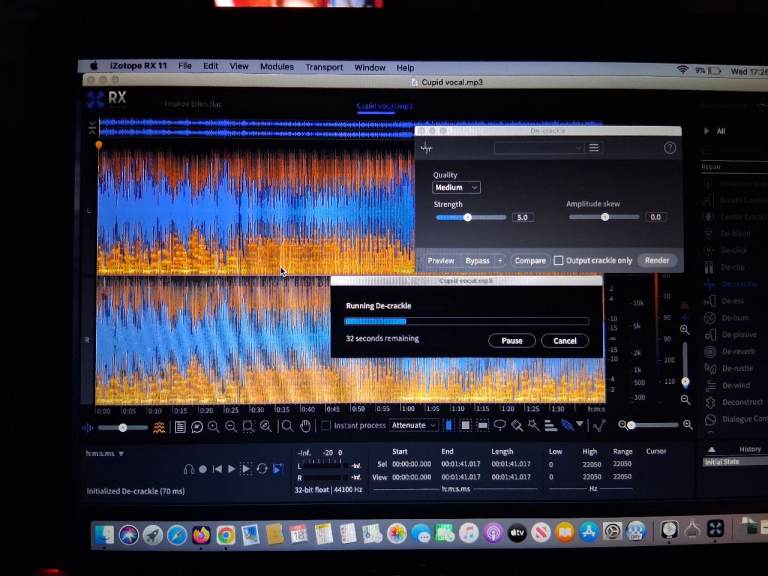Select the lasso selection tool
This screenshot has width=768, height=576.
[x=500, y=426]
